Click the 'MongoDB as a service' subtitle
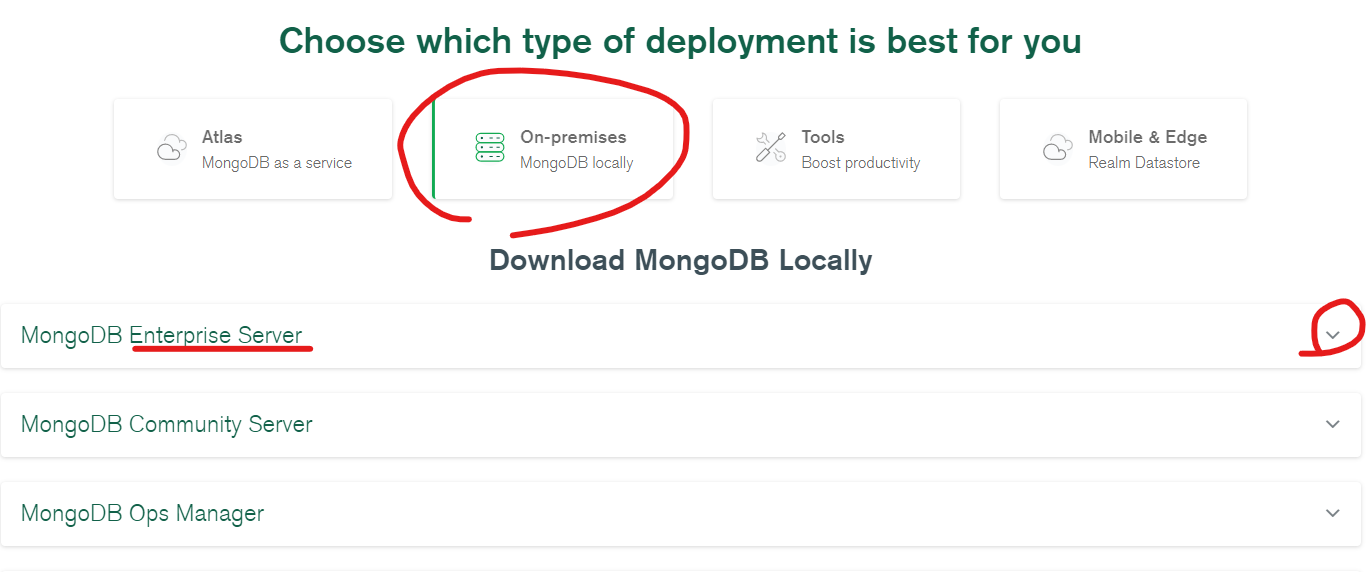 pos(277,163)
